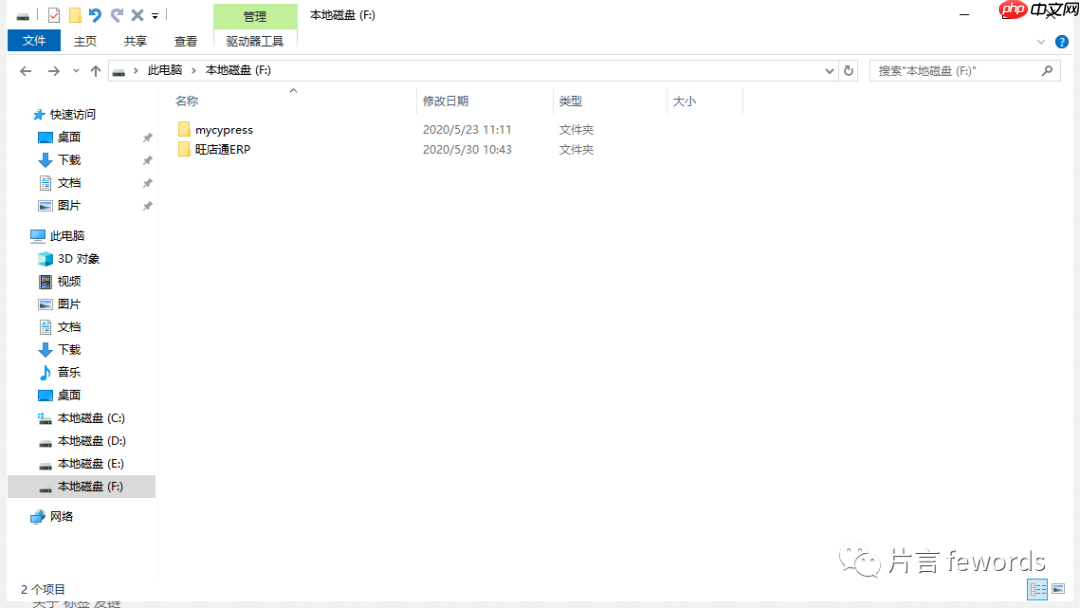The image size is (1080, 608).
Task: Go forward with the right arrow
Action: (53, 71)
